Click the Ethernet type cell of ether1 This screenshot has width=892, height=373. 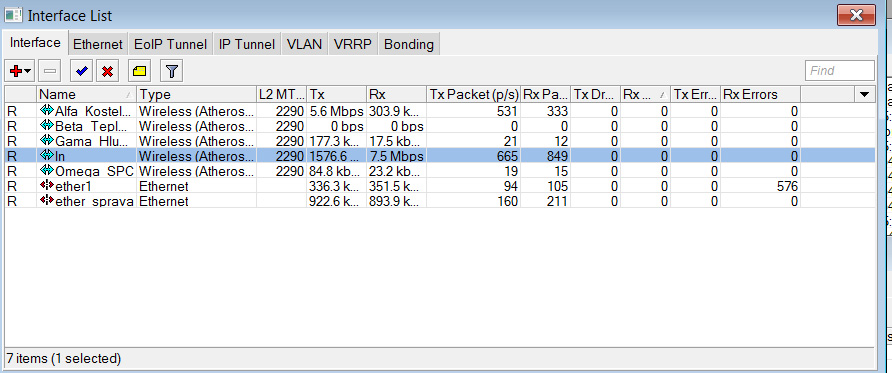pyautogui.click(x=164, y=186)
